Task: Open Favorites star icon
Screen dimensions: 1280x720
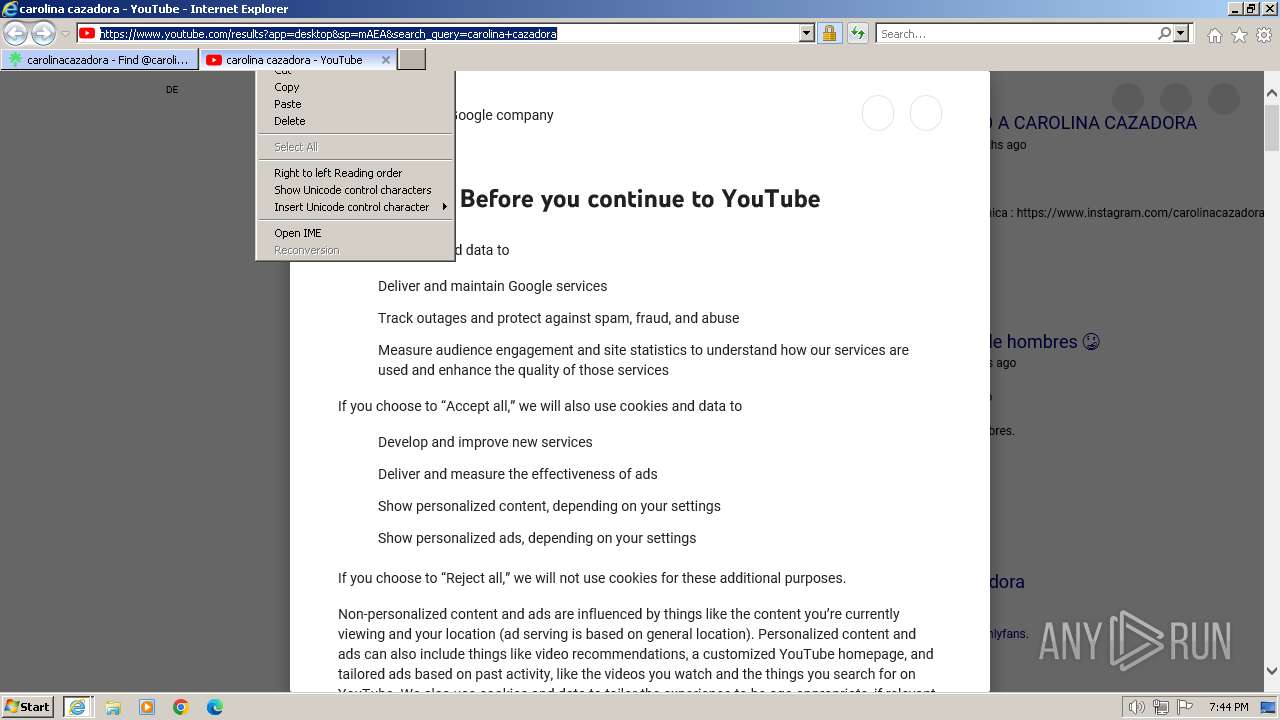Action: pyautogui.click(x=1239, y=35)
